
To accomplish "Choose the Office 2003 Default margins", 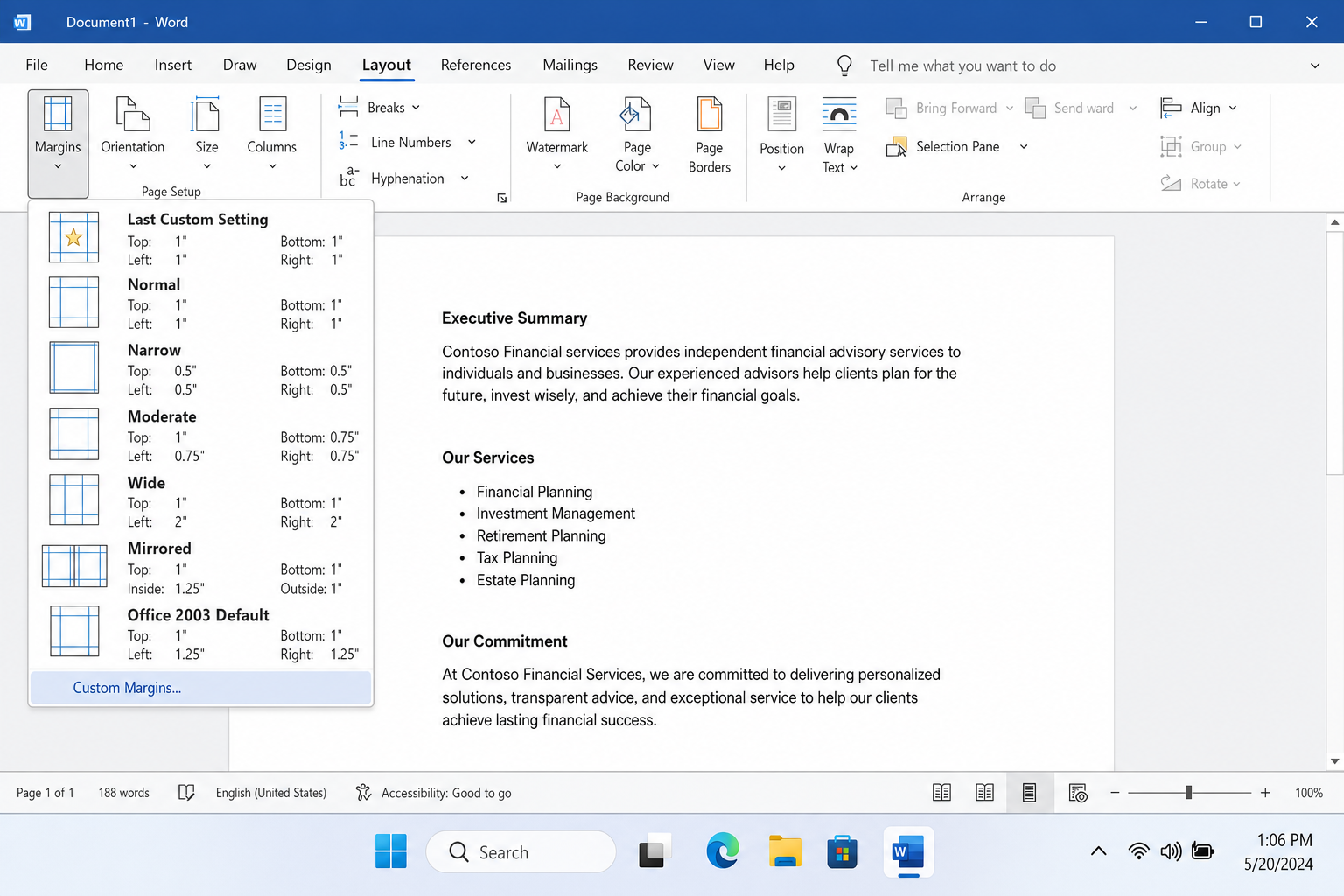I will click(x=201, y=633).
